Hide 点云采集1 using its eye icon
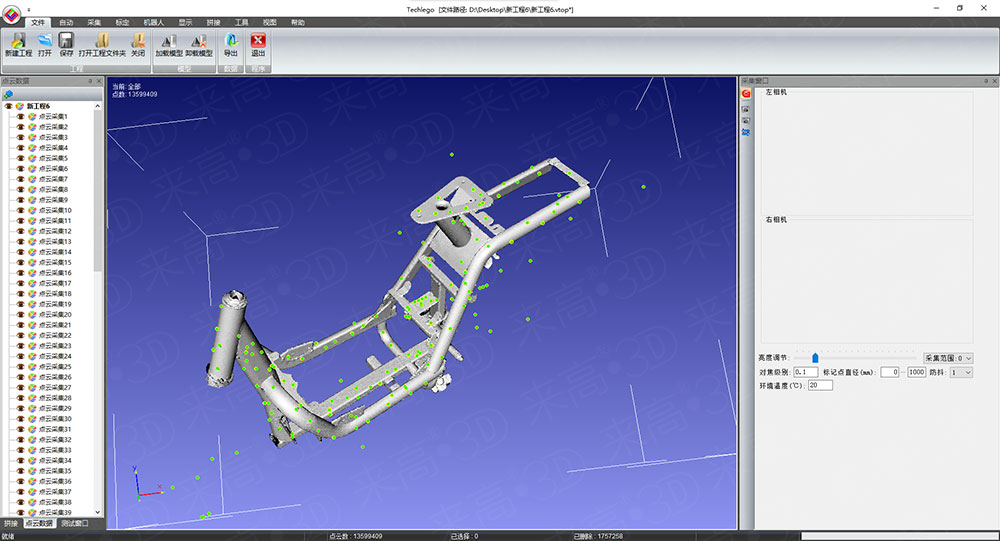1000x541 pixels. [20, 117]
